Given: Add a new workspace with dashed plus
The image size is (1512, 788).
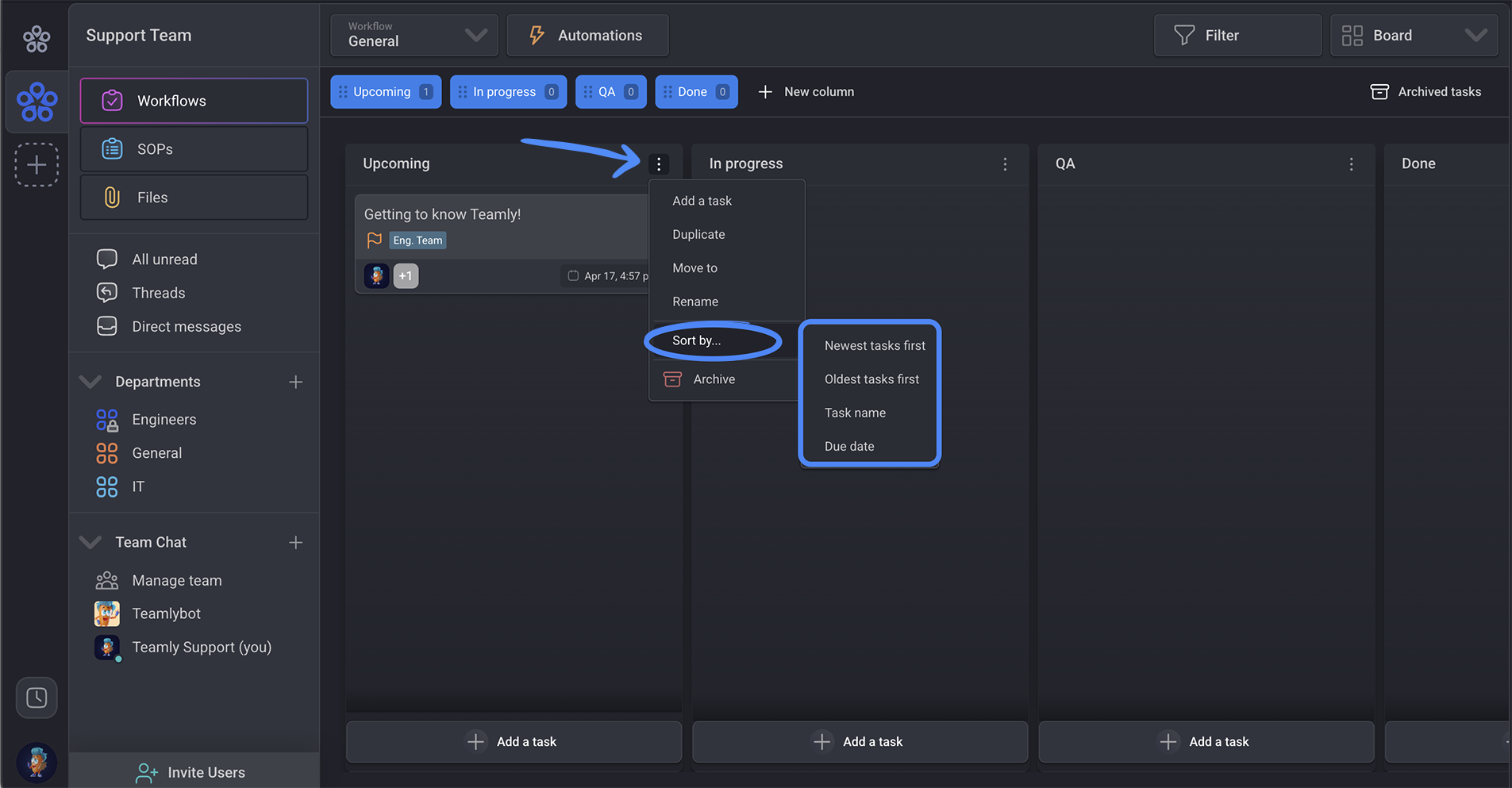Looking at the screenshot, I should (37, 165).
